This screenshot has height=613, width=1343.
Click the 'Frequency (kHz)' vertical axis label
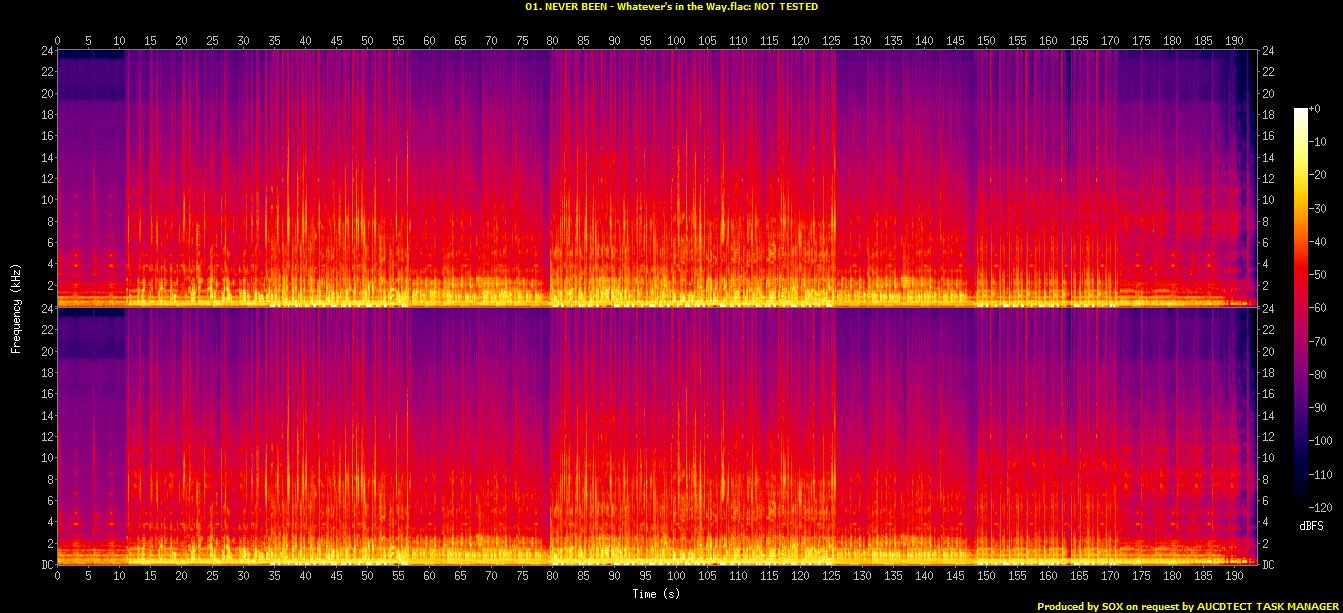coord(16,307)
